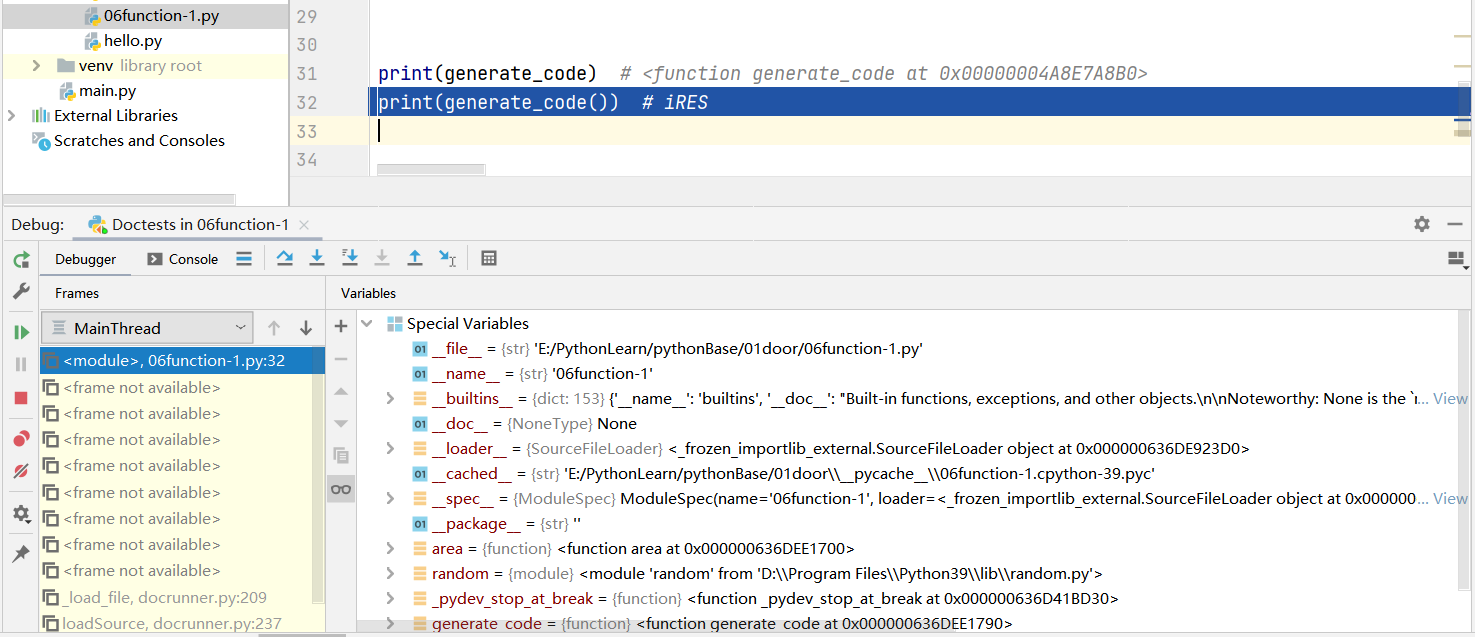Image resolution: width=1475 pixels, height=637 pixels.
Task: Step into the function call
Action: click(x=317, y=258)
